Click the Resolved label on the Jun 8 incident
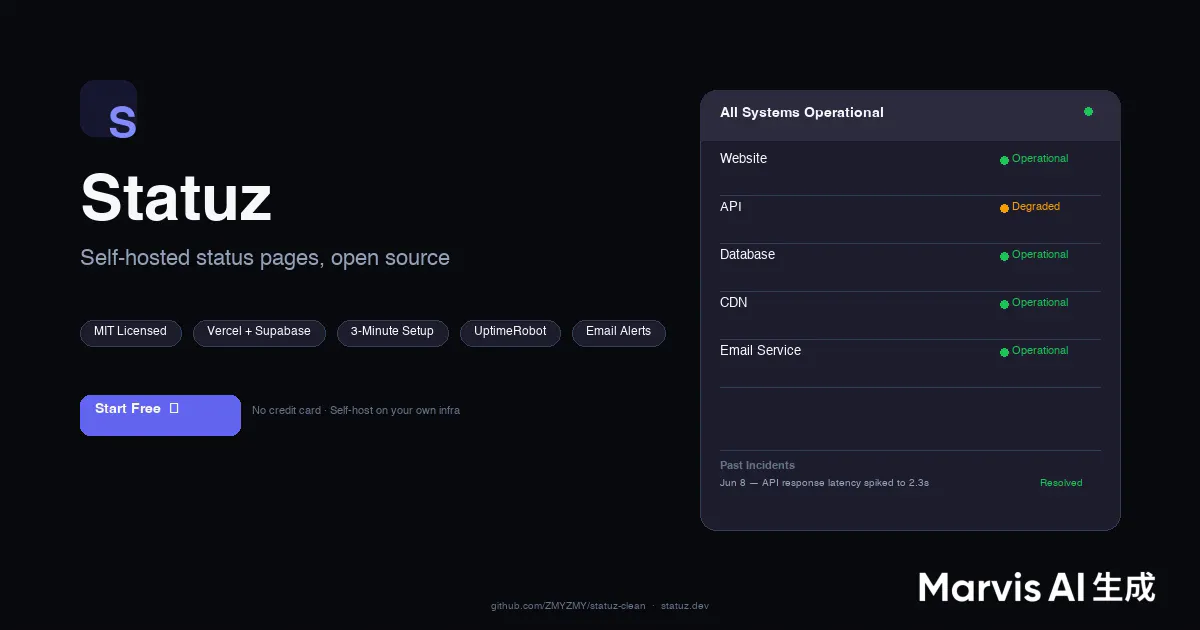1200x630 pixels. [x=1061, y=483]
